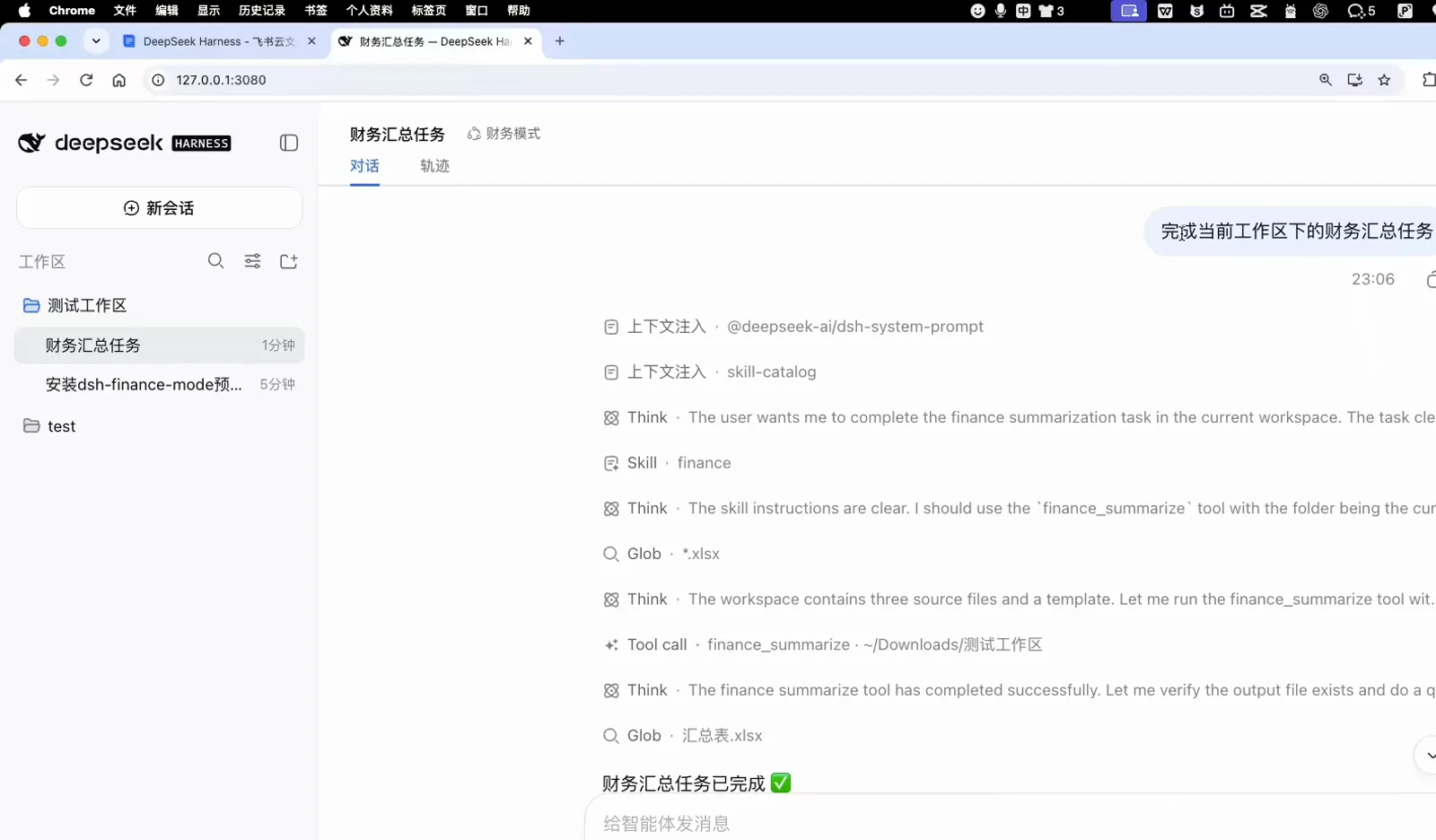Open the 财务汇总任务 conversation in sidebar

coord(159,346)
